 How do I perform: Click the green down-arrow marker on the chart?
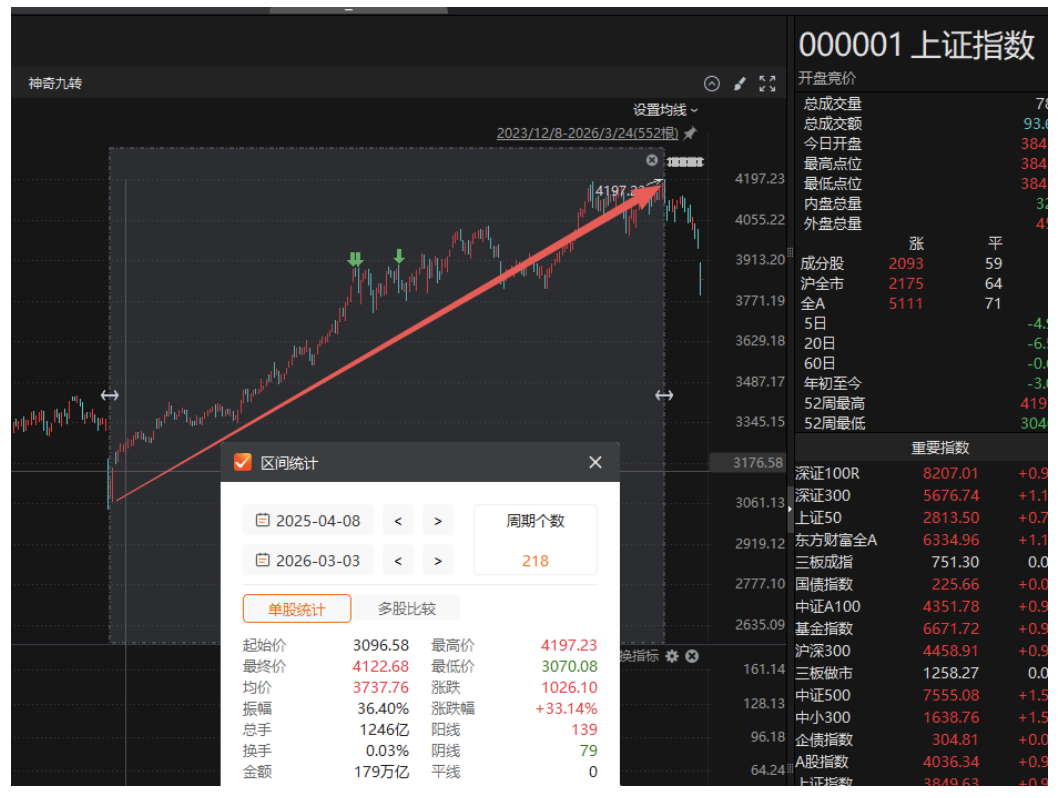357,259
